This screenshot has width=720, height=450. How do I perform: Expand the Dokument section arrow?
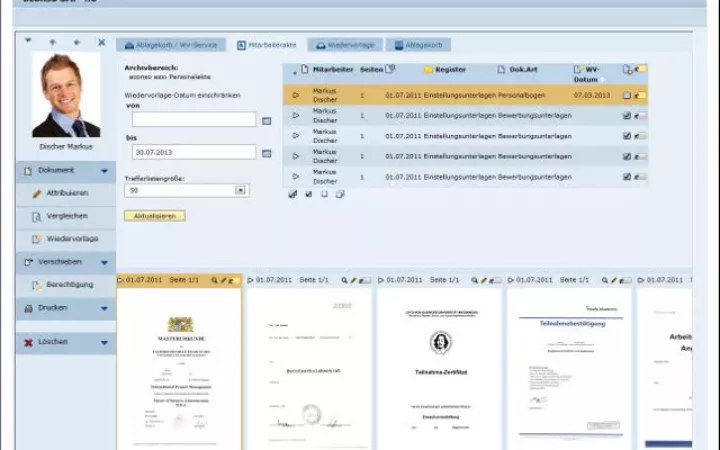pos(104,171)
